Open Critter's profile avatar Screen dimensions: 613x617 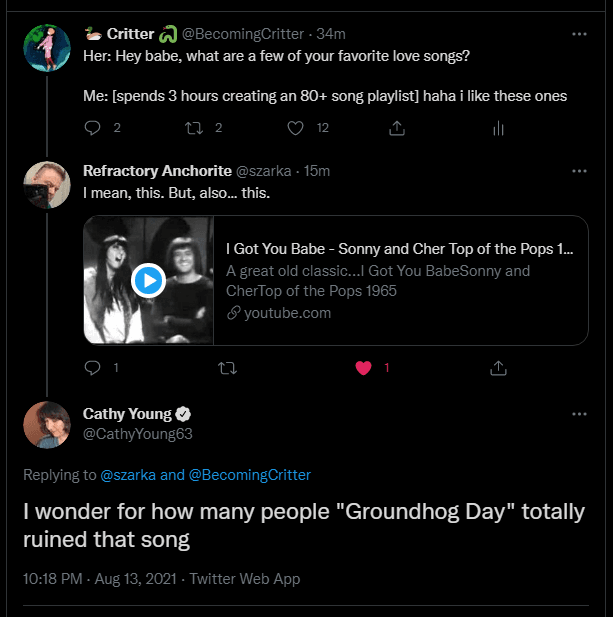click(x=47, y=48)
